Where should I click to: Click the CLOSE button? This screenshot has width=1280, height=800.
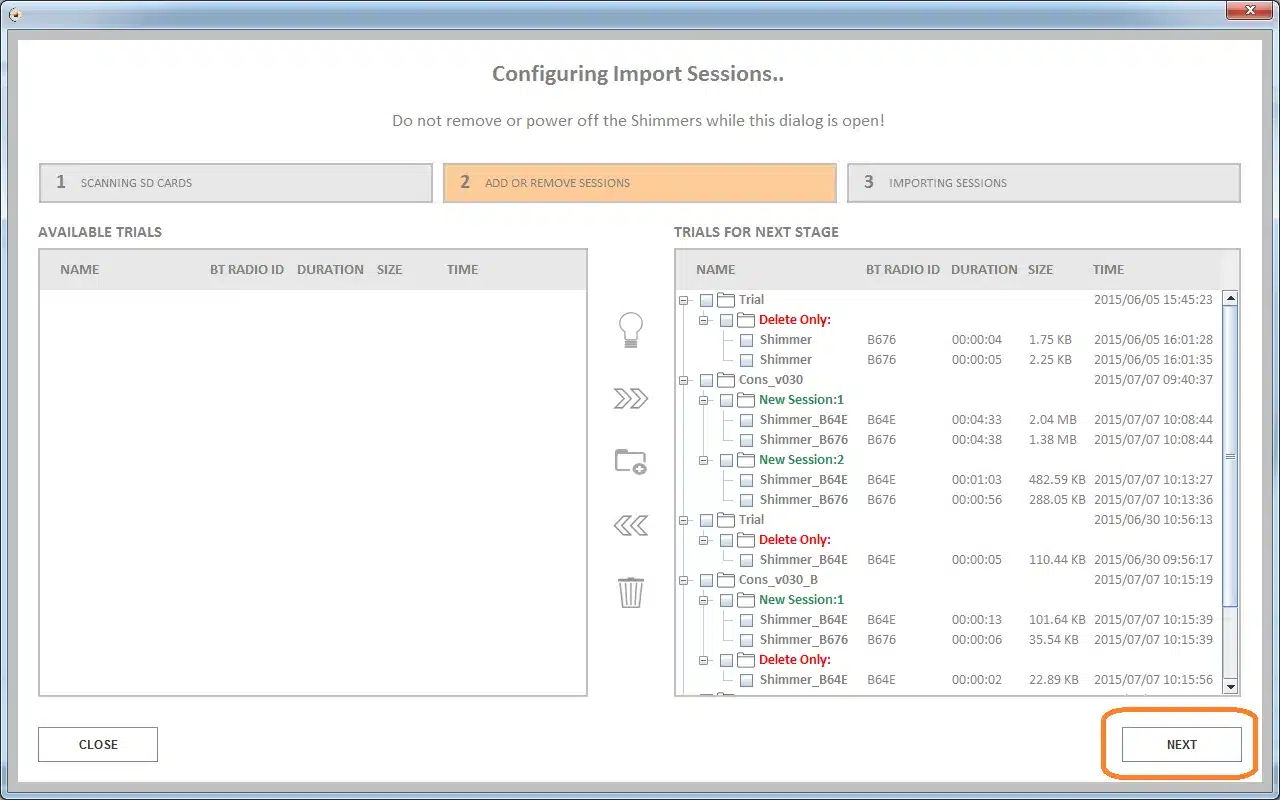coord(98,744)
